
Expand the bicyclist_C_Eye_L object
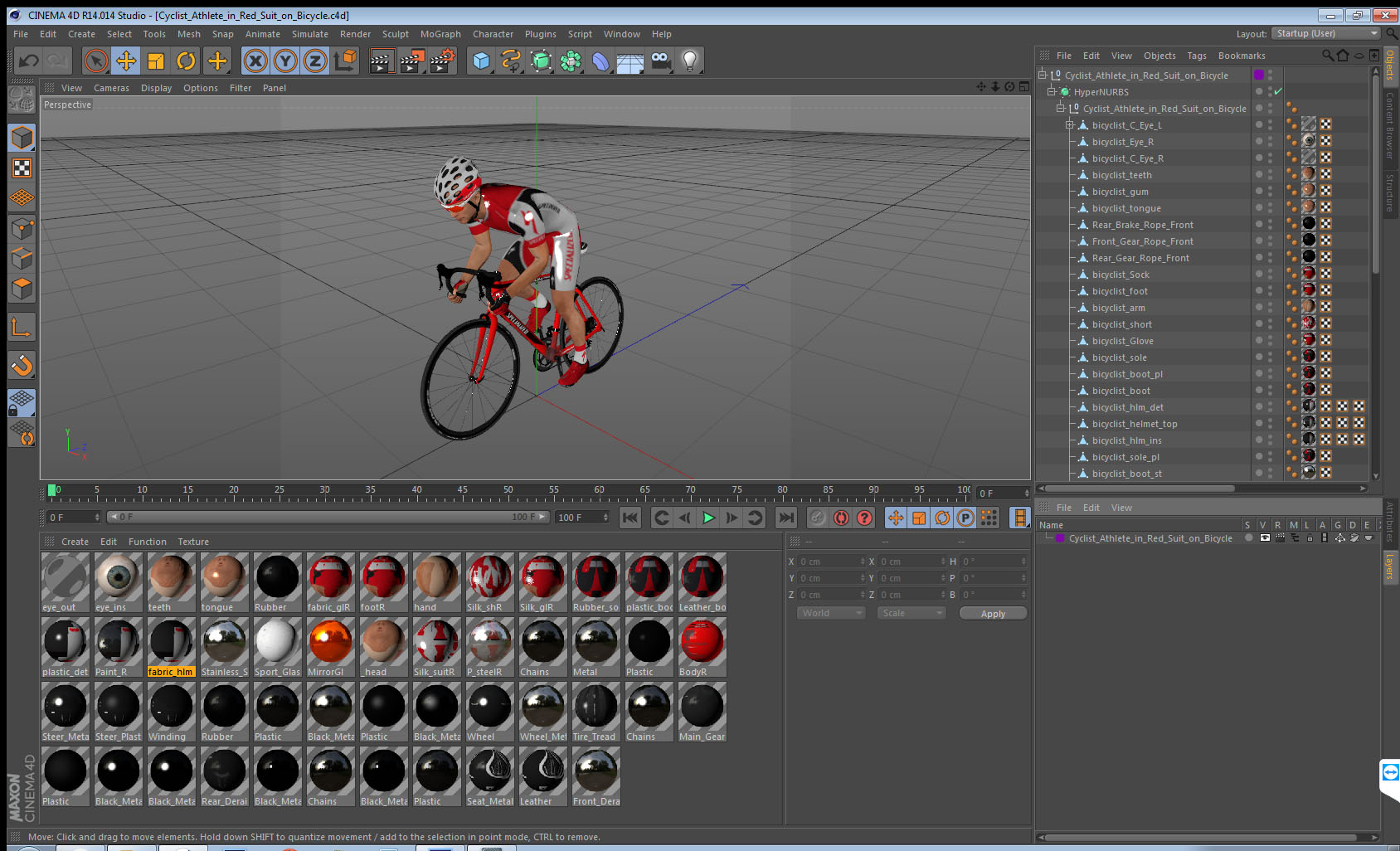pyautogui.click(x=1070, y=124)
